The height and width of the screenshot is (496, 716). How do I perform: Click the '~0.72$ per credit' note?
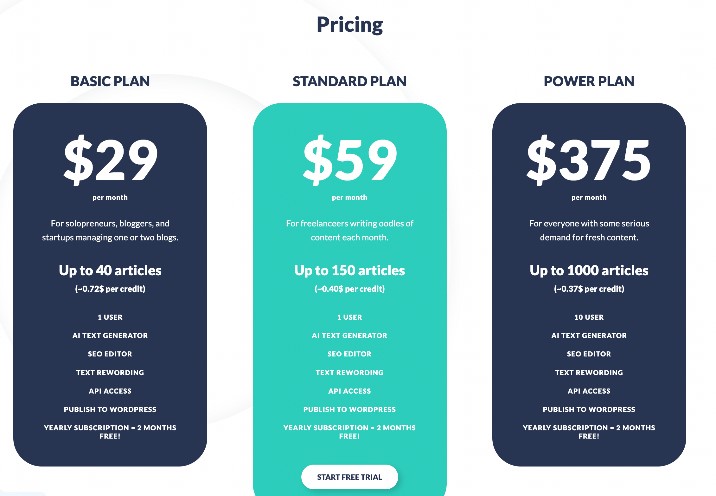(110, 289)
